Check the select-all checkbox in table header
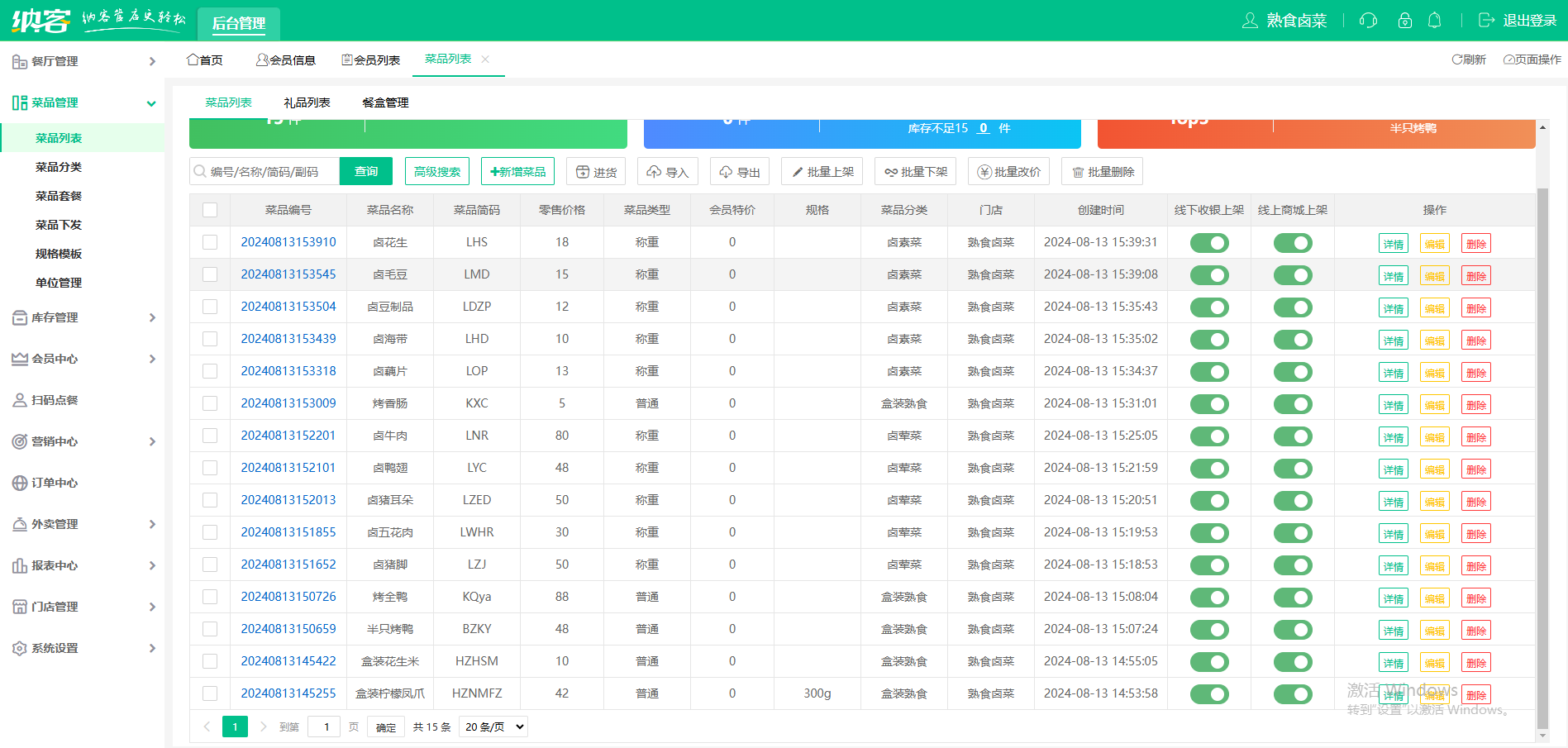The height and width of the screenshot is (748, 1568). [x=210, y=210]
